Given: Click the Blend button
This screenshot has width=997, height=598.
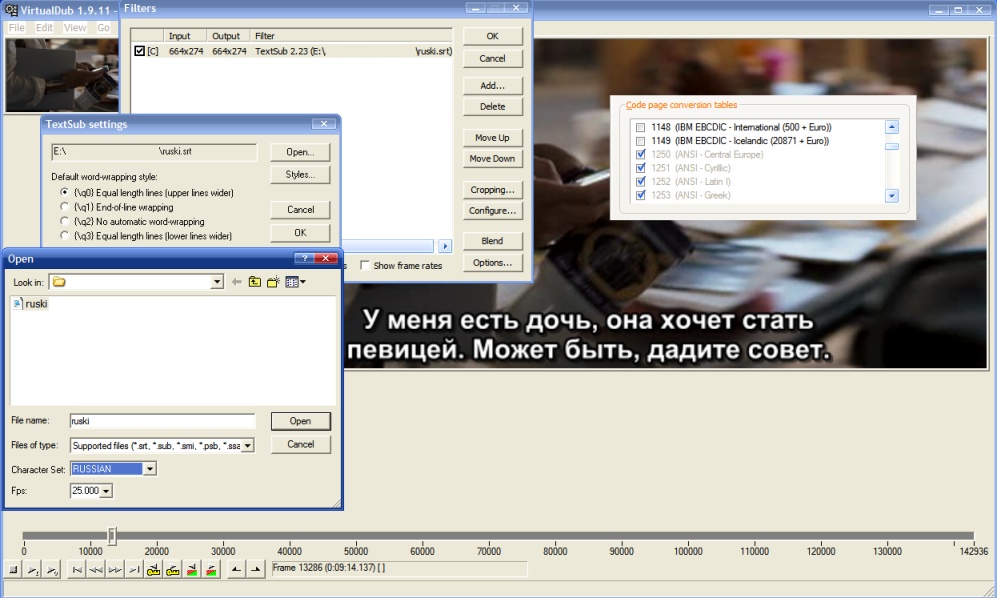Looking at the screenshot, I should point(493,240).
